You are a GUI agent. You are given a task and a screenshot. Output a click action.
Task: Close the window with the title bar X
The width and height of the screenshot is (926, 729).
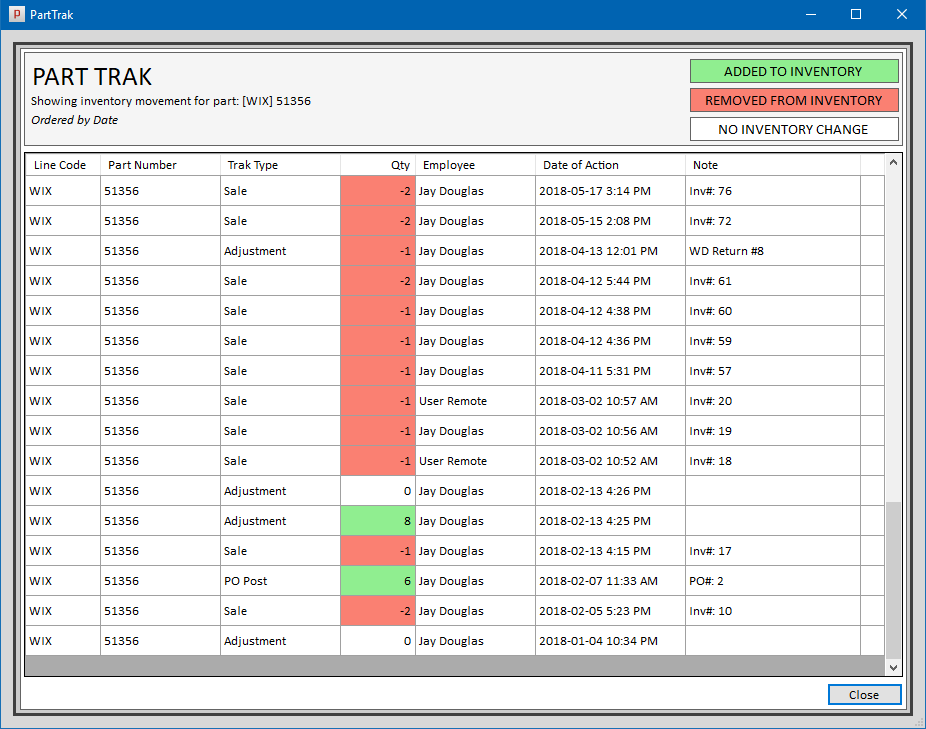[902, 14]
